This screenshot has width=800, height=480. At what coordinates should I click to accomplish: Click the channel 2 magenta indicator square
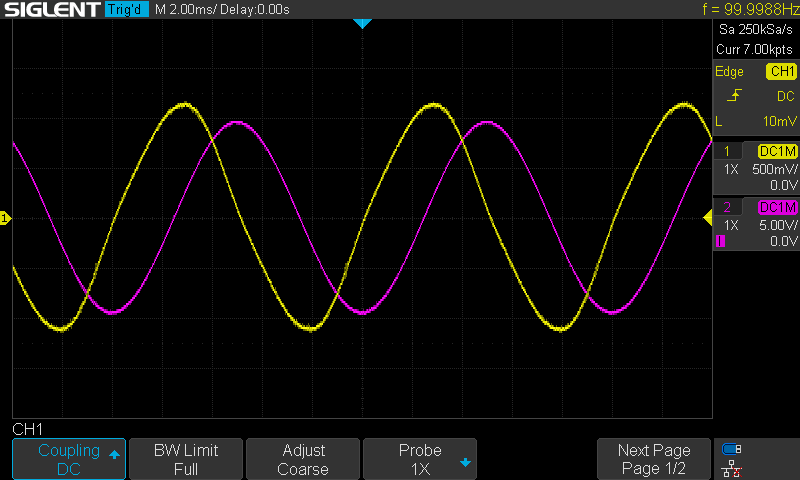click(x=720, y=241)
